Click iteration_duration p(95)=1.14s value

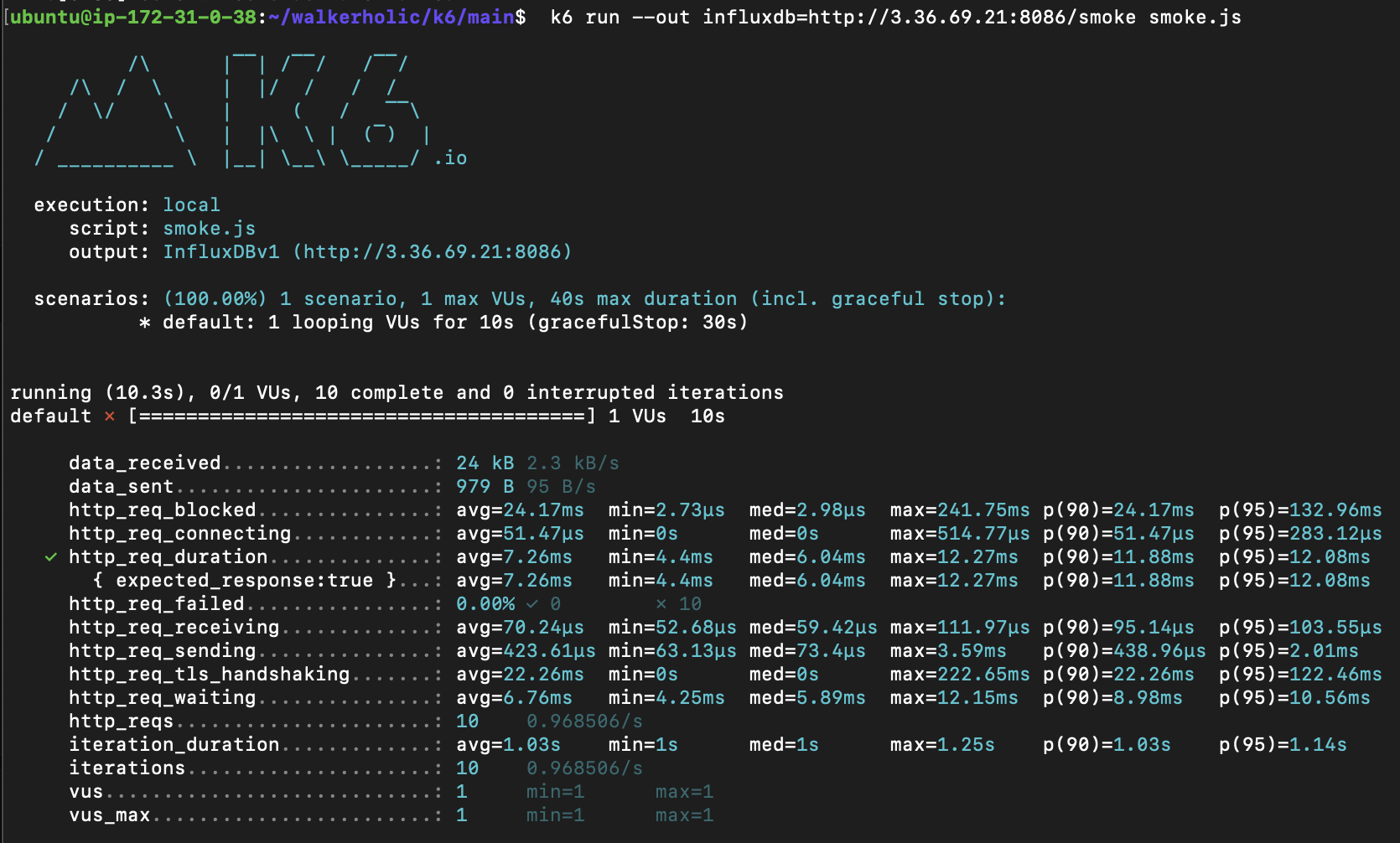click(1283, 745)
